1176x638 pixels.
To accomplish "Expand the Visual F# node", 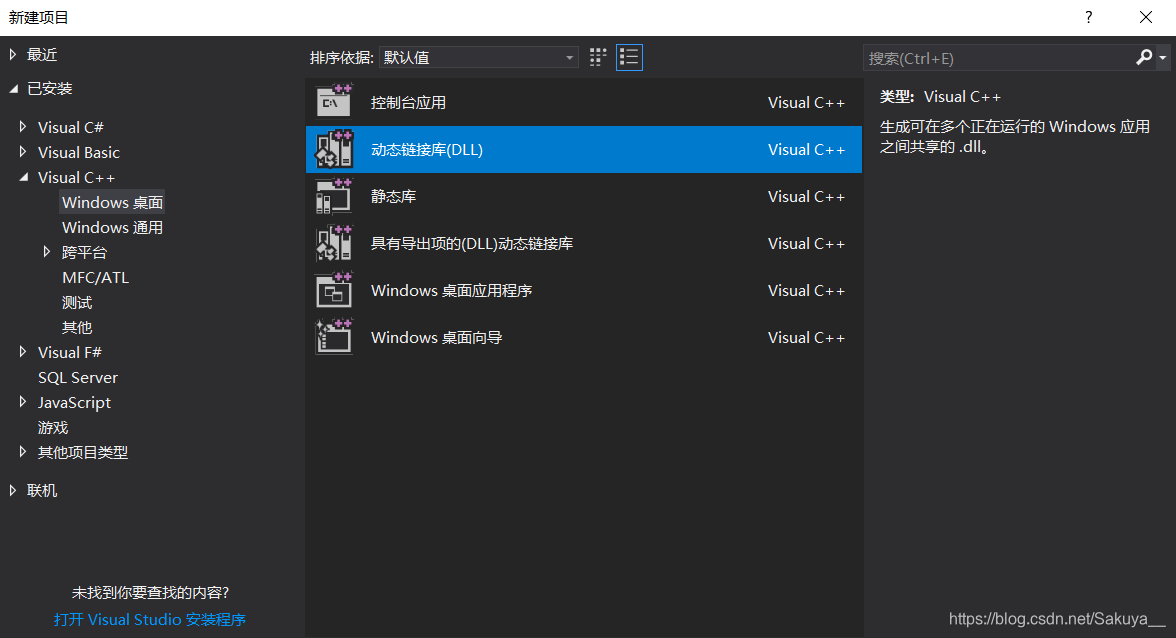I will coord(22,352).
